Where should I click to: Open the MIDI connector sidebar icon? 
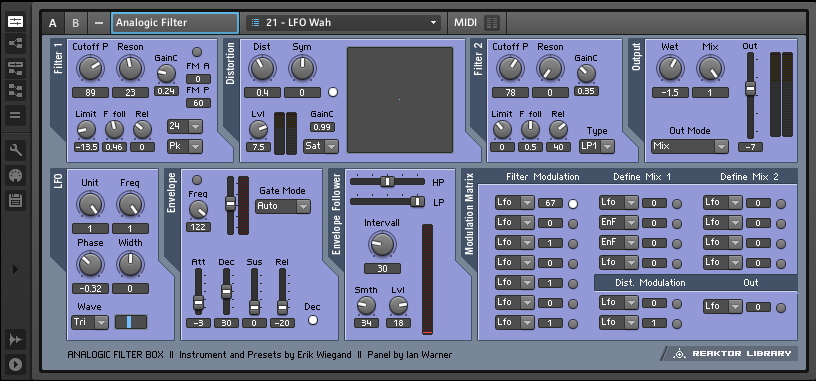click(x=15, y=175)
